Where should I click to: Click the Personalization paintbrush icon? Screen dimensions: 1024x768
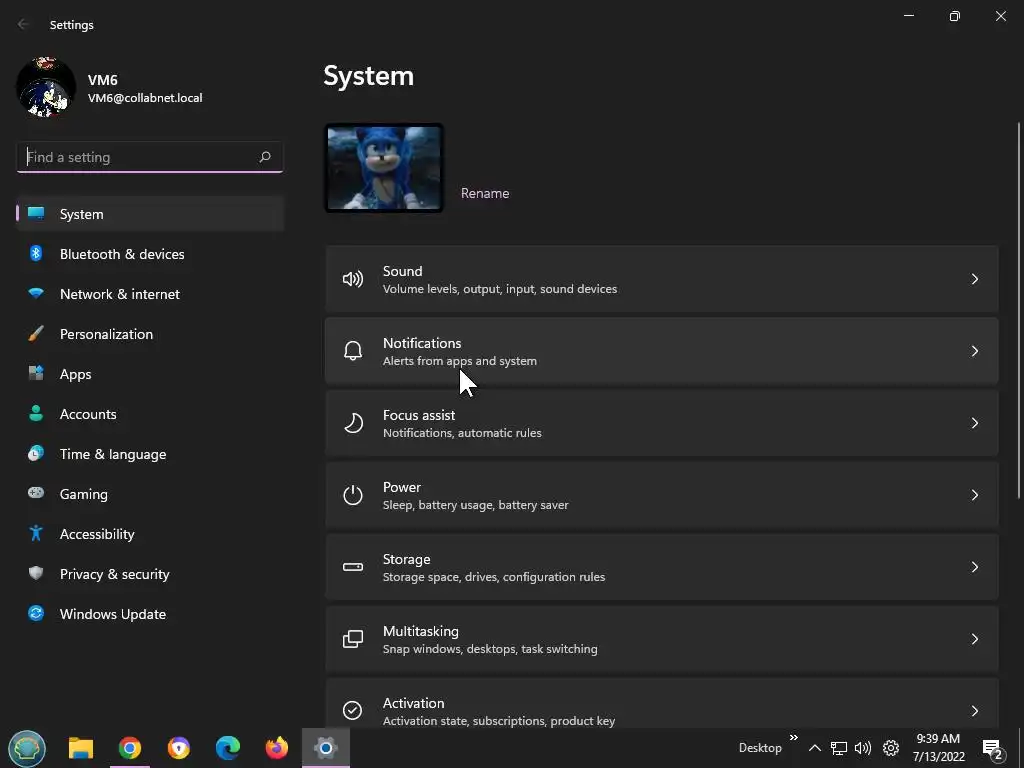[x=36, y=334]
